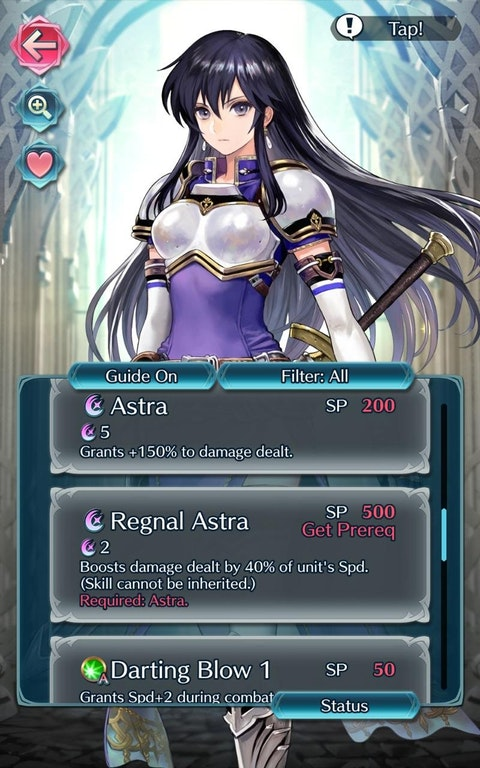This screenshot has height=768, width=480.
Task: Tap the Astra cooldown count icon
Action: [88, 432]
